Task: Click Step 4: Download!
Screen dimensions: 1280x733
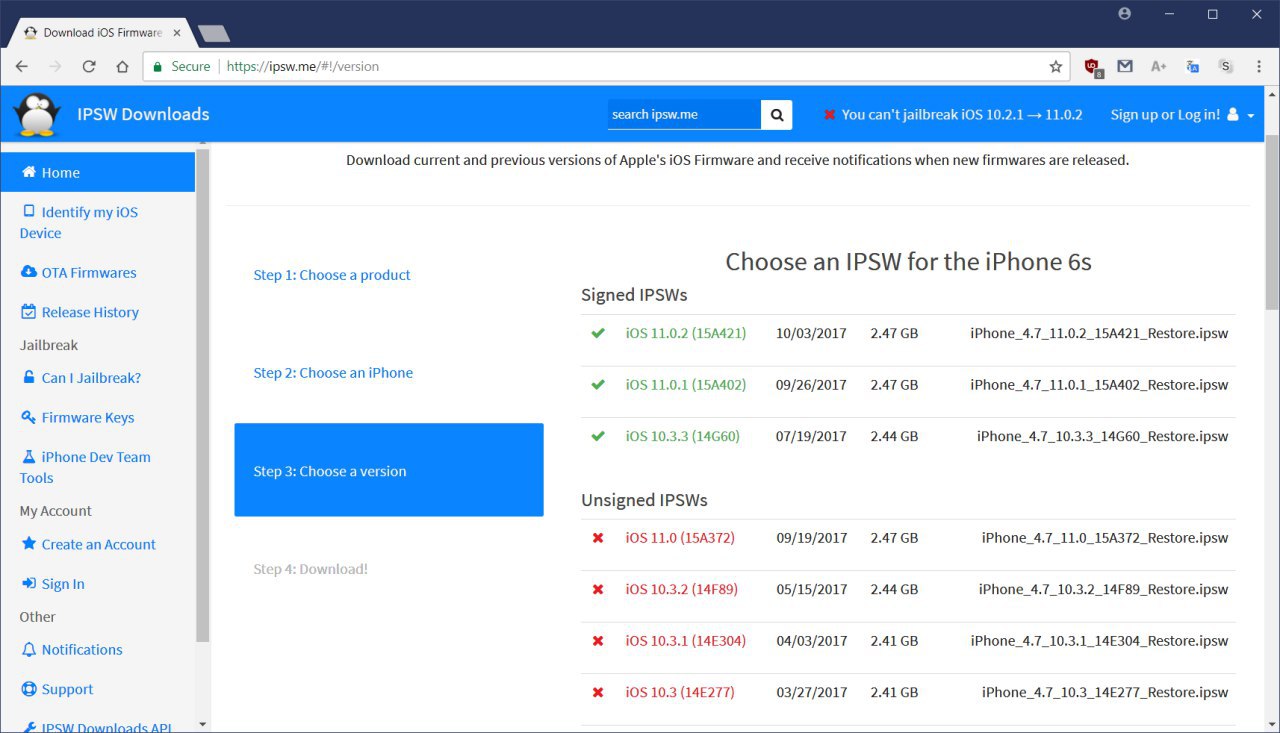Action: tap(311, 569)
